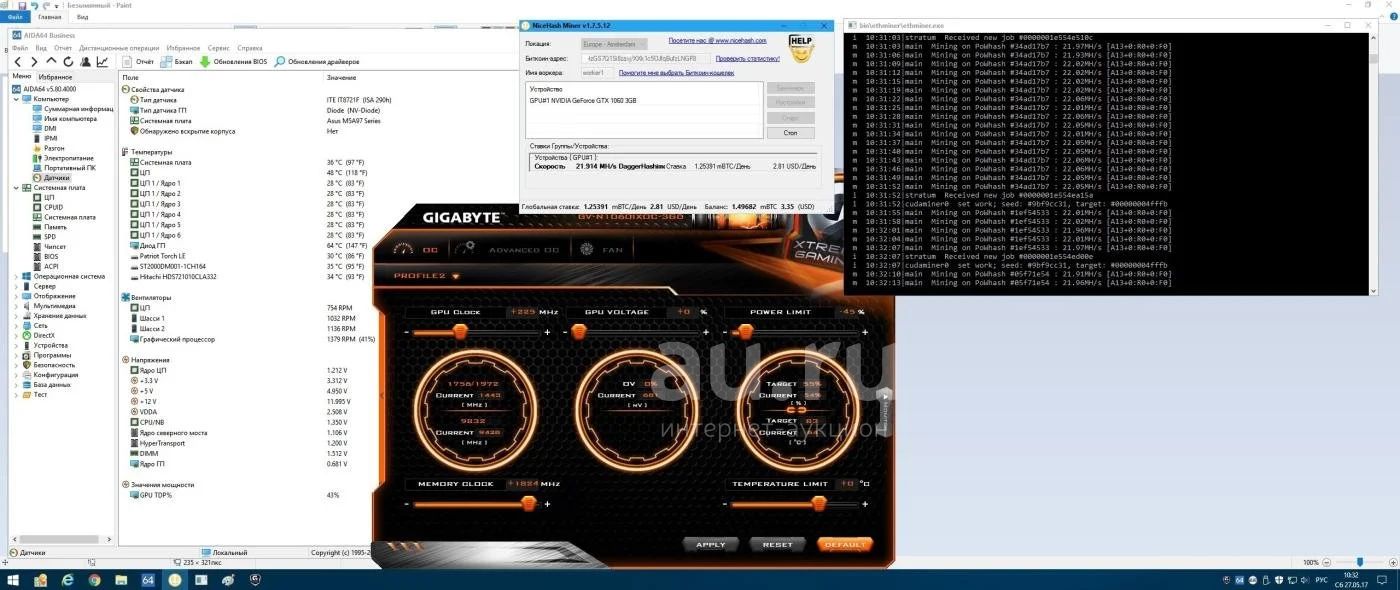Open Дистанционные операции menu in AIDA64
1400x590 pixels.
(121, 47)
